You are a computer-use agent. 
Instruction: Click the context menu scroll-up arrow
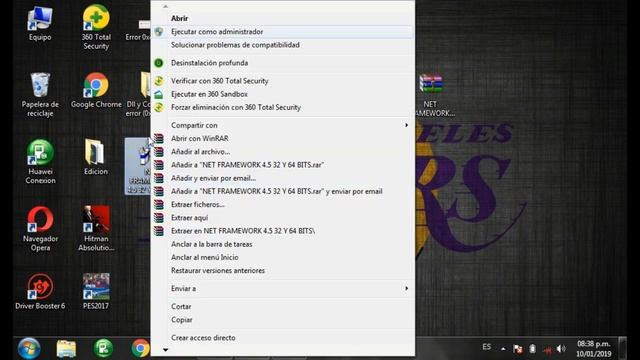(x=165, y=7)
